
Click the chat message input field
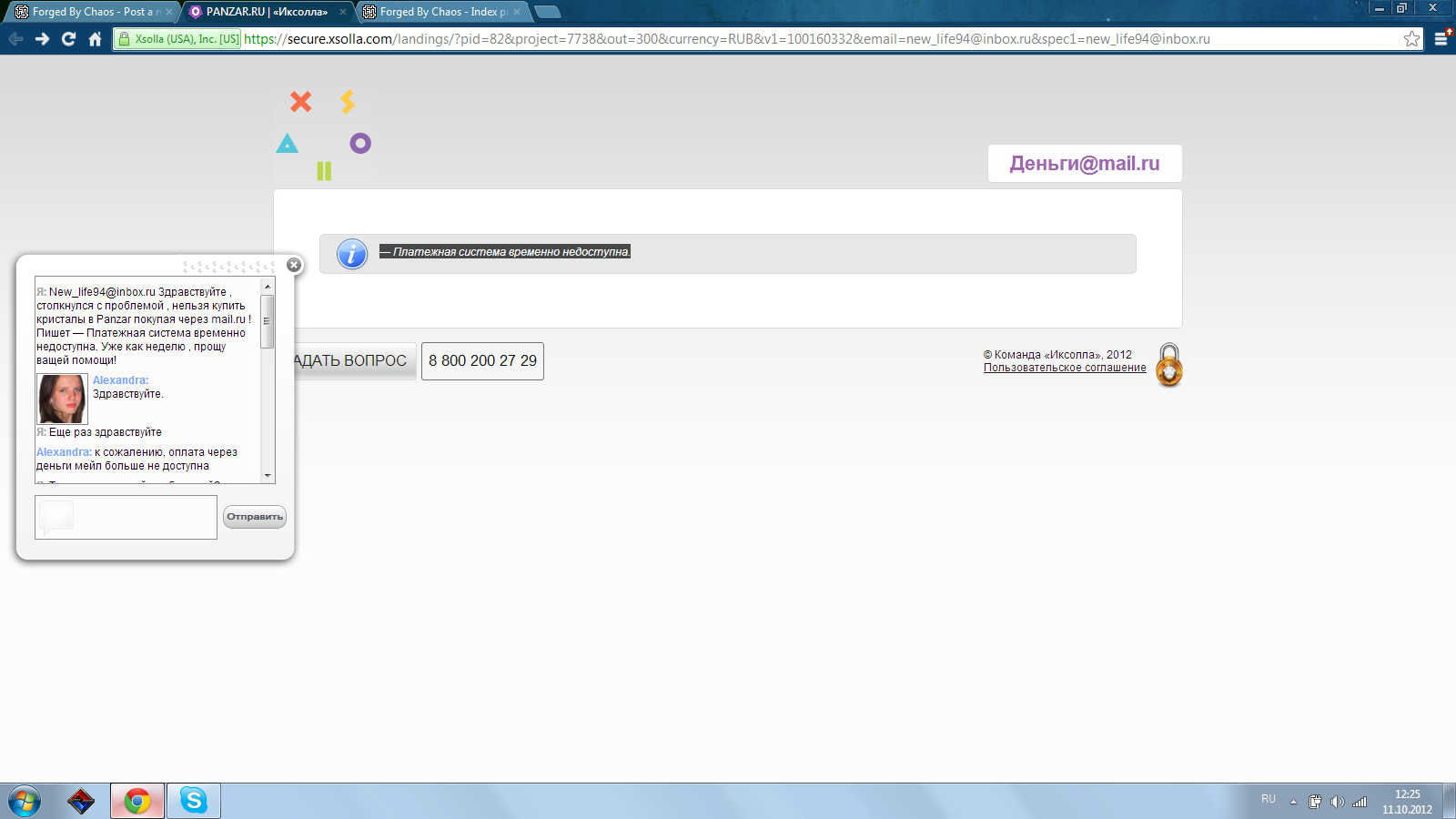click(126, 517)
